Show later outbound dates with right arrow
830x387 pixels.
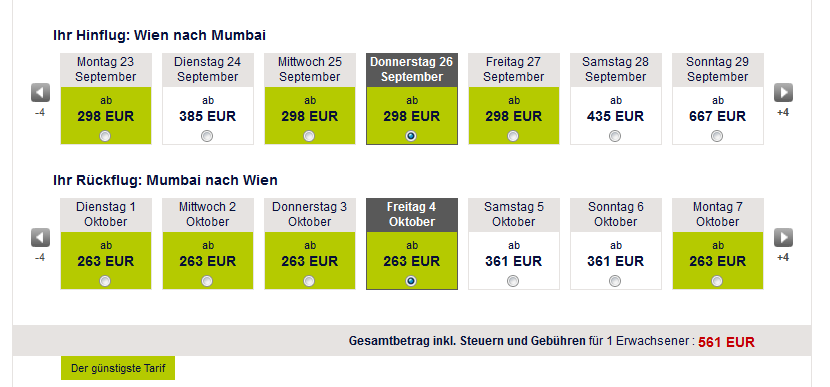point(783,93)
